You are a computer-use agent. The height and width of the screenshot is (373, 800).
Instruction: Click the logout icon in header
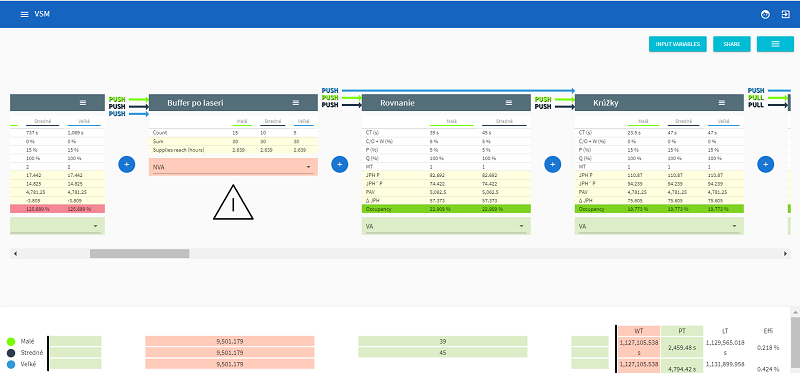tap(785, 14)
